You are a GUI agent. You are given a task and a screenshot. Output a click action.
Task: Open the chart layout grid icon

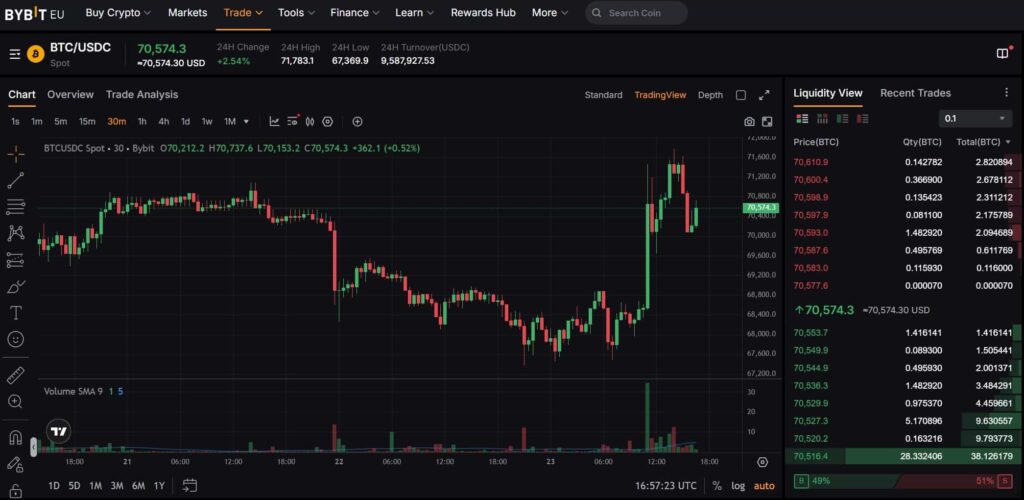(x=767, y=121)
